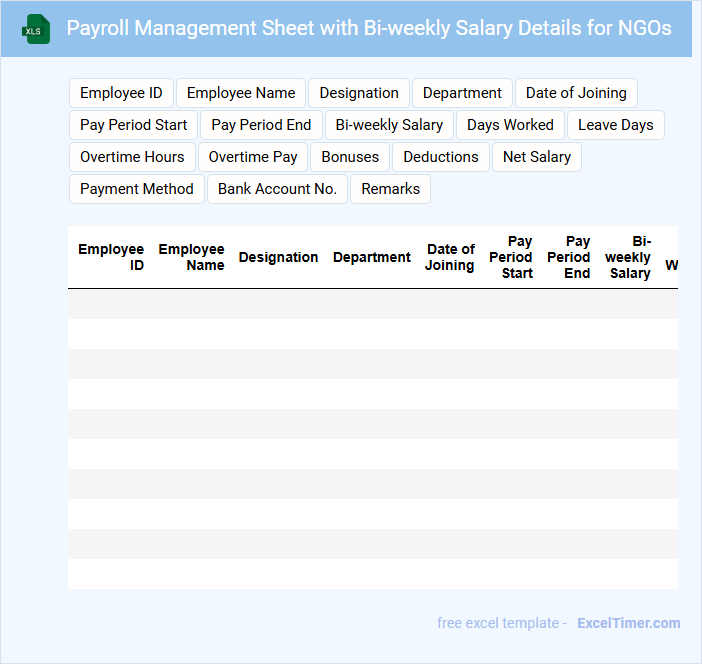Select the Leave Days tag

(615, 125)
